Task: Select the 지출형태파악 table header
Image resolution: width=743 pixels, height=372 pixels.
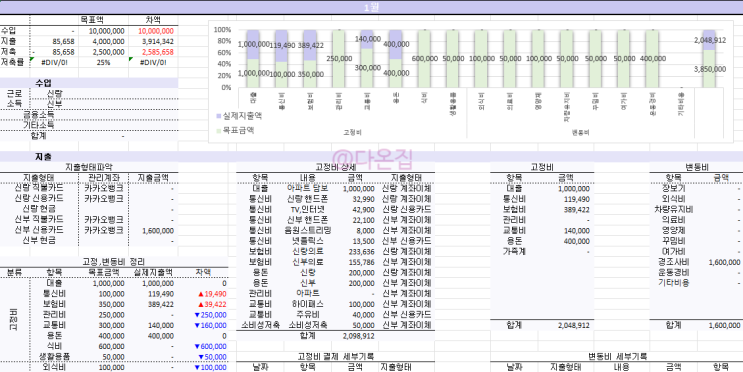Action: 88,167
